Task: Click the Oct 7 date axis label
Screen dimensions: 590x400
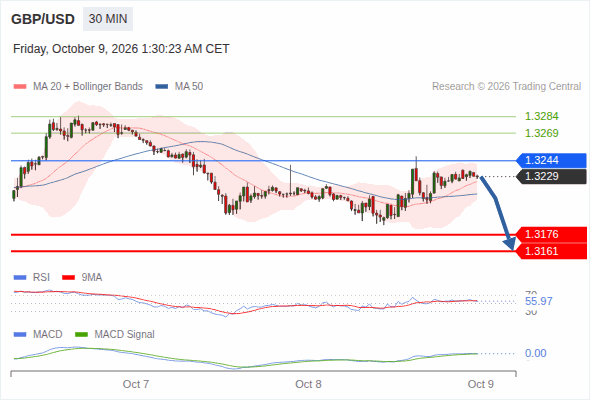Action: (136, 384)
